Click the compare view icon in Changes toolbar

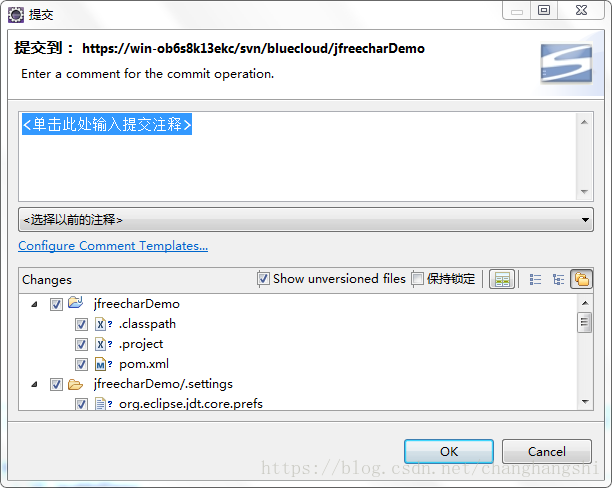click(502, 280)
